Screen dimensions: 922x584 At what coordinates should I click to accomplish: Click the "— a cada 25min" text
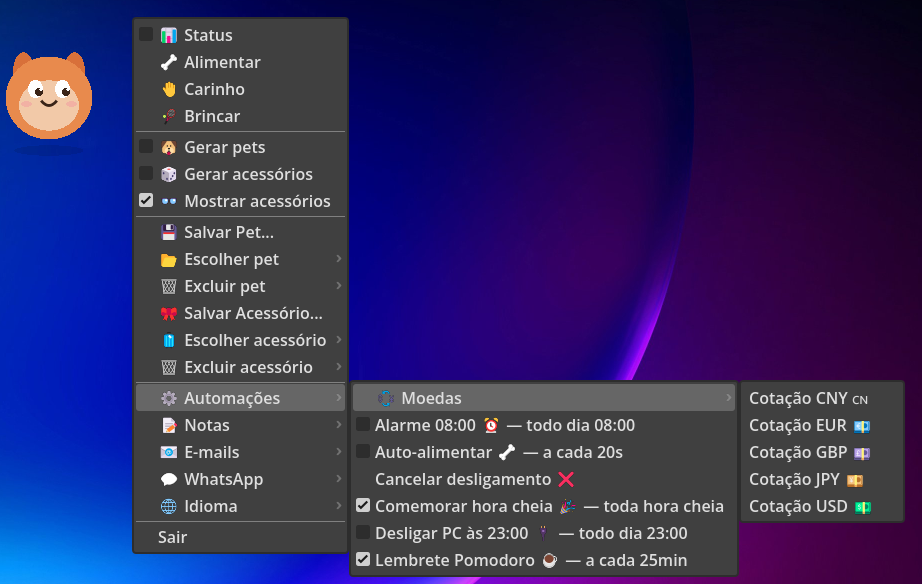626,560
